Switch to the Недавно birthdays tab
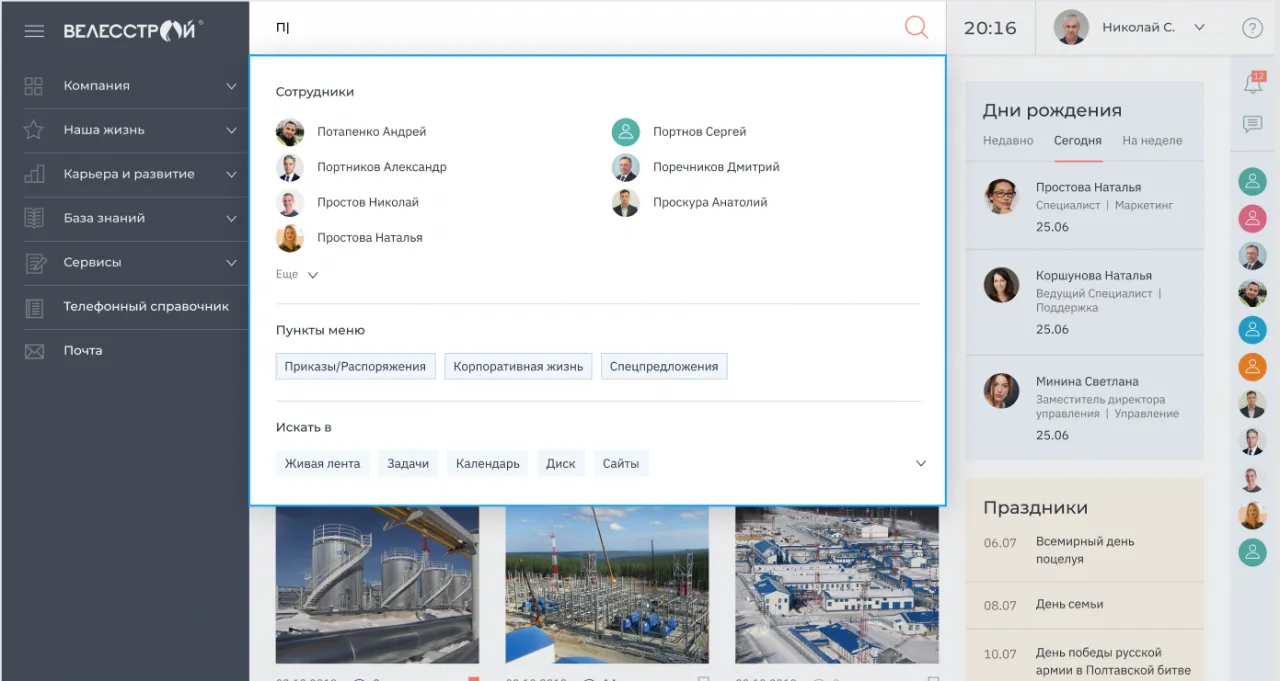The height and width of the screenshot is (681, 1280). 1008,141
